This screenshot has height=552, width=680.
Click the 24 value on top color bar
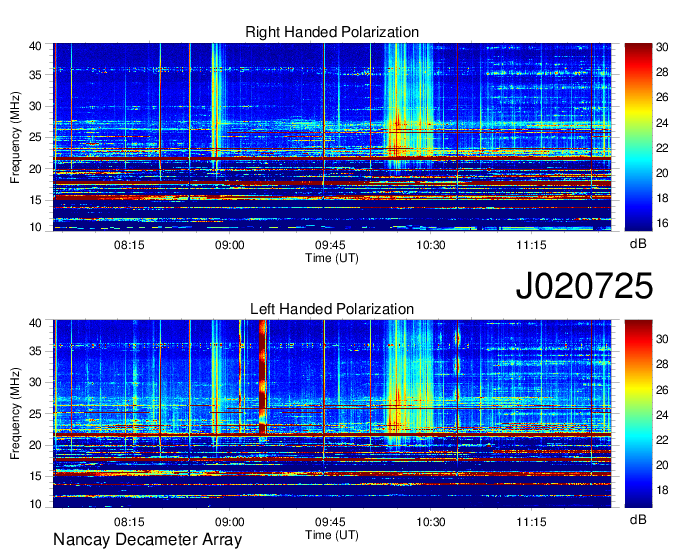click(662, 123)
